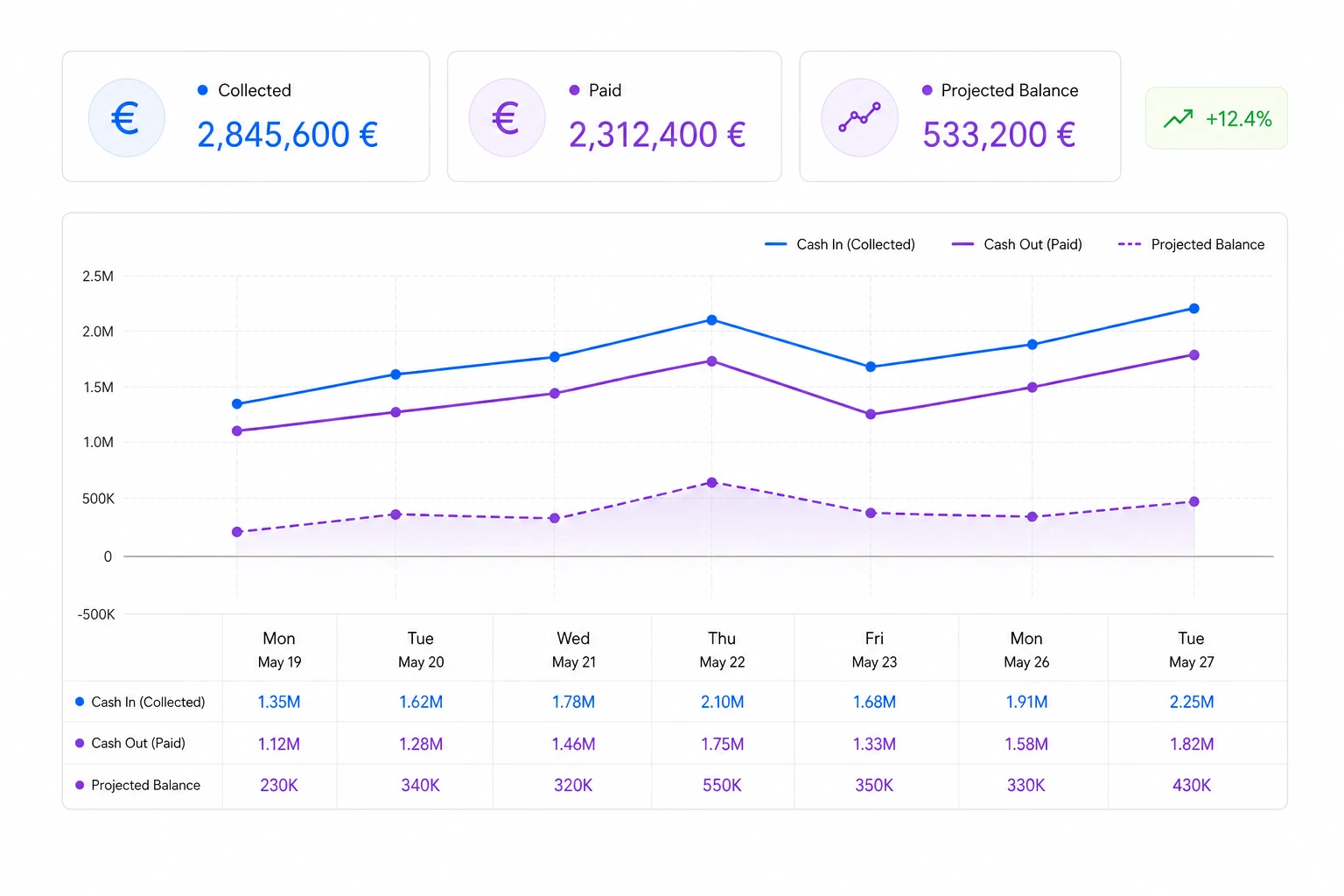
Task: Click the +12.4% growth badge
Action: (1216, 118)
